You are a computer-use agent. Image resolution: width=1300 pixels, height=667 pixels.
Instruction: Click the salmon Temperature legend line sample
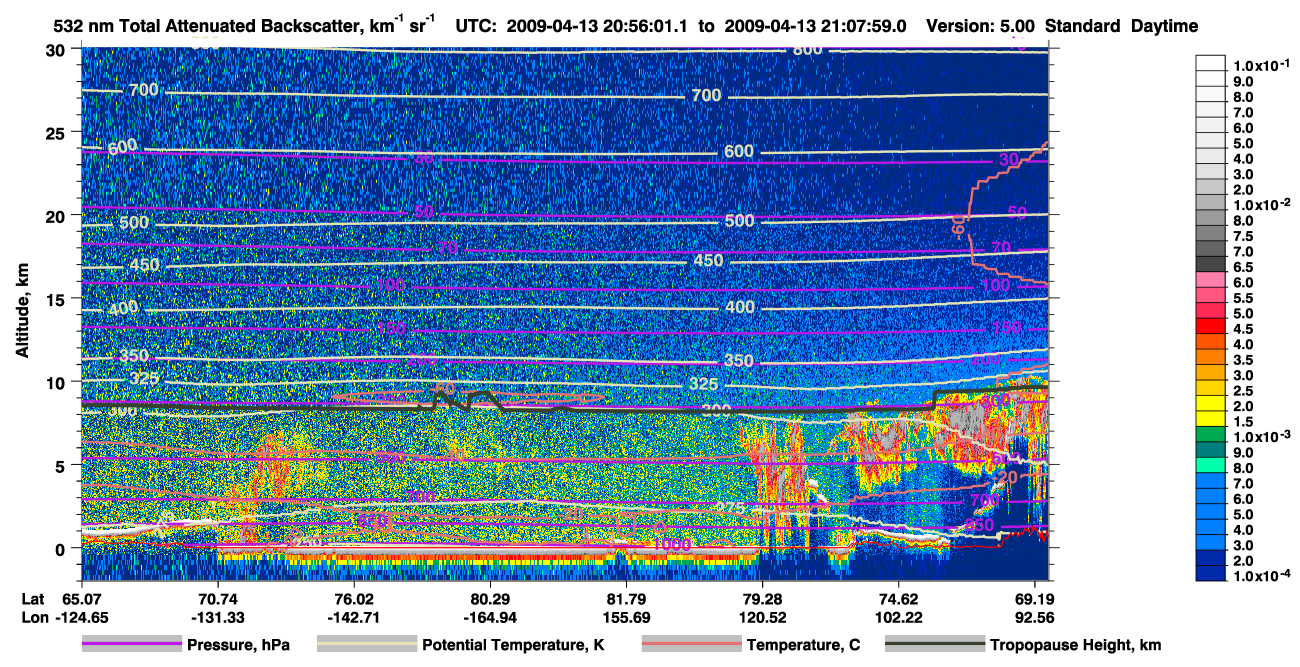coord(692,645)
